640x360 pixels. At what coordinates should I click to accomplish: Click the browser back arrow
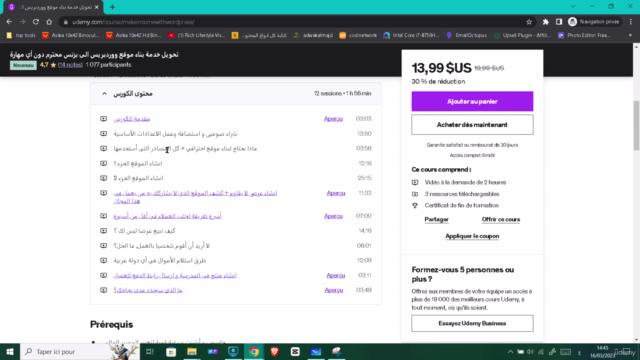pos(9,22)
